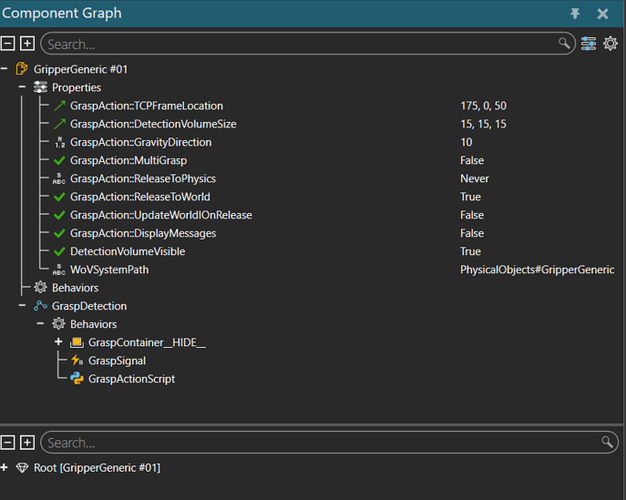Collapse the GraspDetection node

point(22,306)
